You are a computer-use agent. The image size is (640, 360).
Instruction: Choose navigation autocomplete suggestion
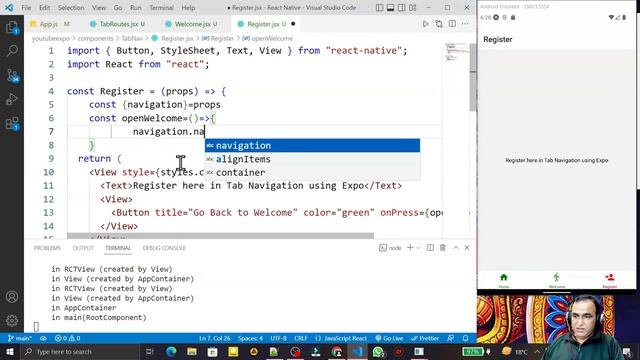(312, 146)
